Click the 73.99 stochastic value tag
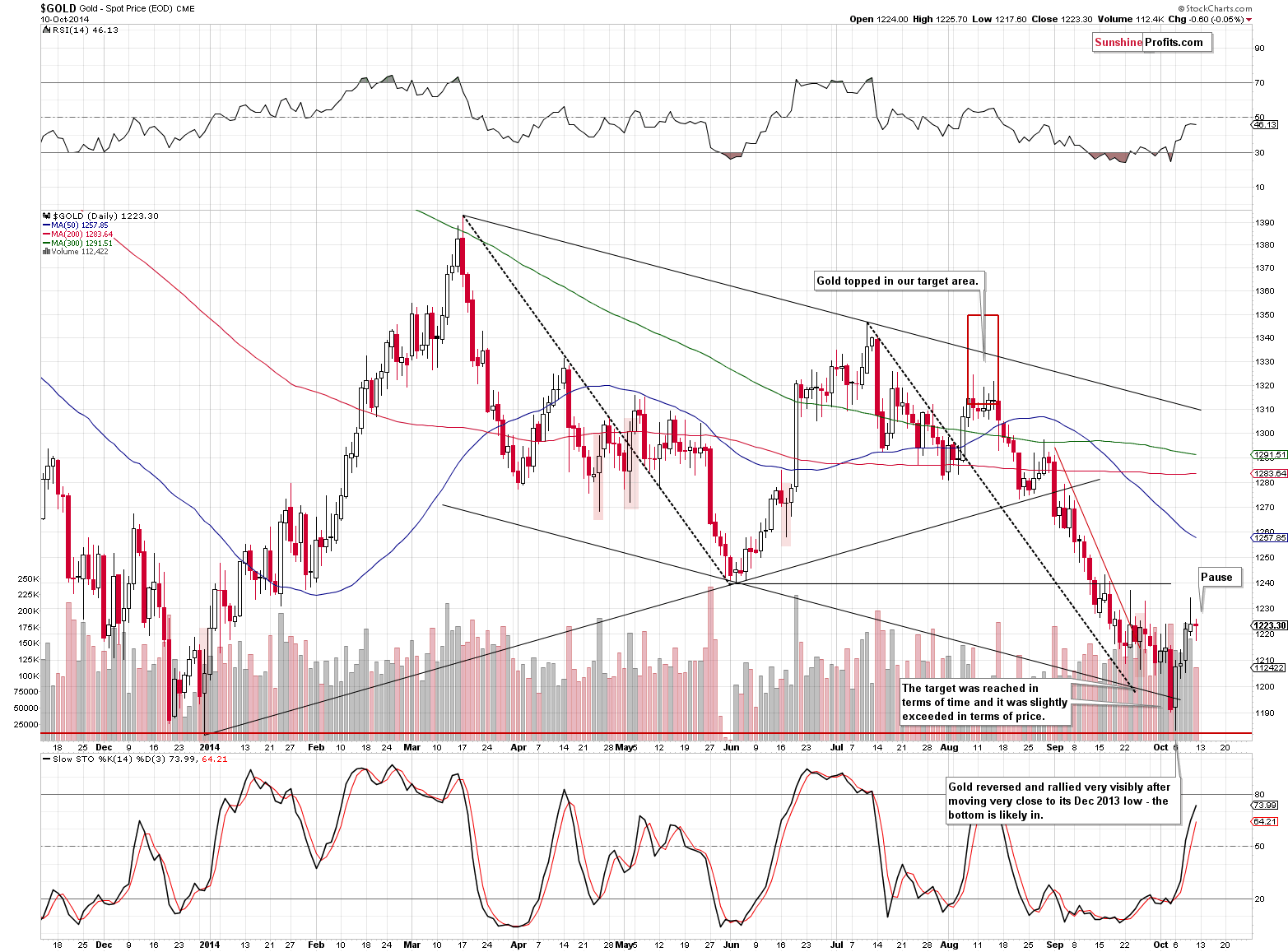This screenshot has height=952, width=1288. [x=1265, y=805]
